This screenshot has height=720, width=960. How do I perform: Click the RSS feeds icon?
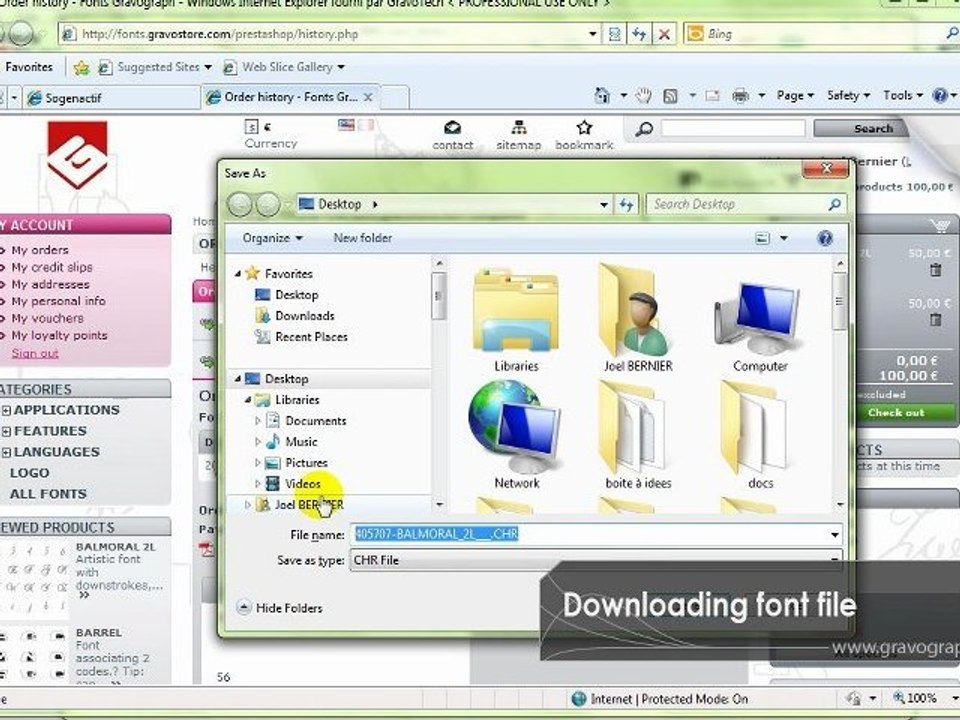670,96
